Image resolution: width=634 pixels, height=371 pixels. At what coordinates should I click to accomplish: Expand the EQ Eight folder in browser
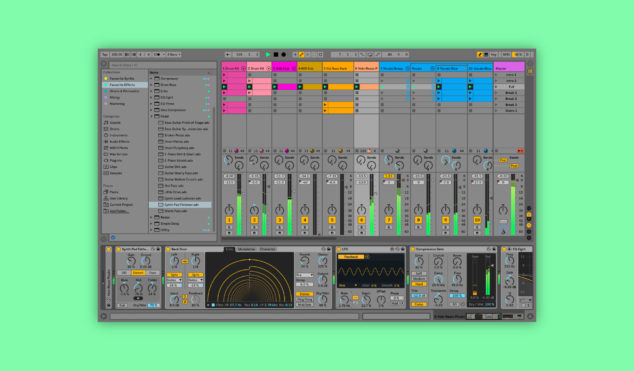(x=152, y=97)
